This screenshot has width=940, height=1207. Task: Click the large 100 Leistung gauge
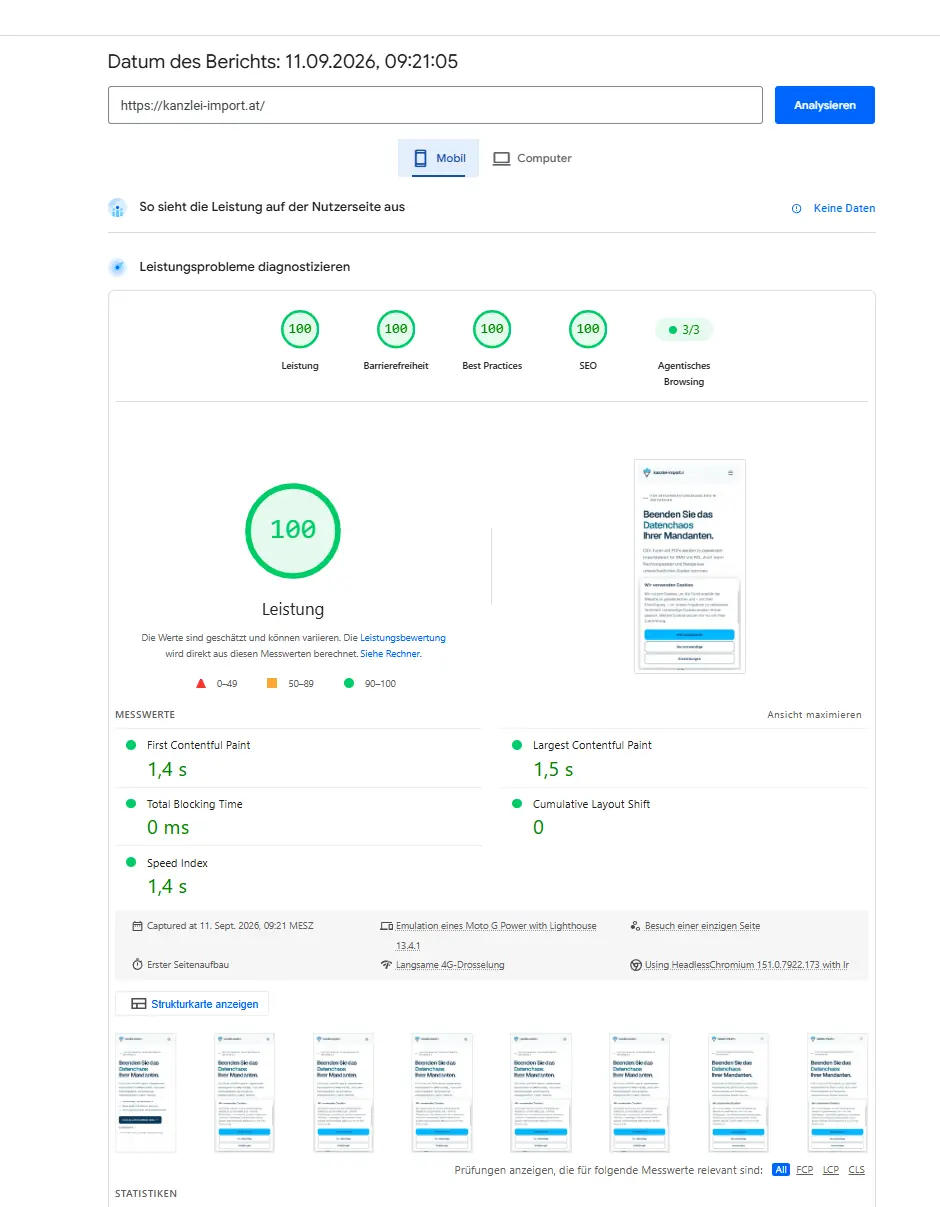[293, 530]
